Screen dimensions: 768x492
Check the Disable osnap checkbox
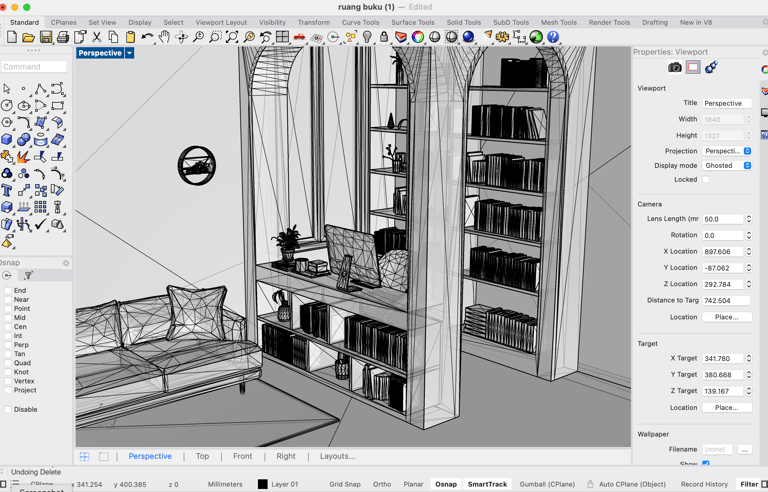[8, 409]
